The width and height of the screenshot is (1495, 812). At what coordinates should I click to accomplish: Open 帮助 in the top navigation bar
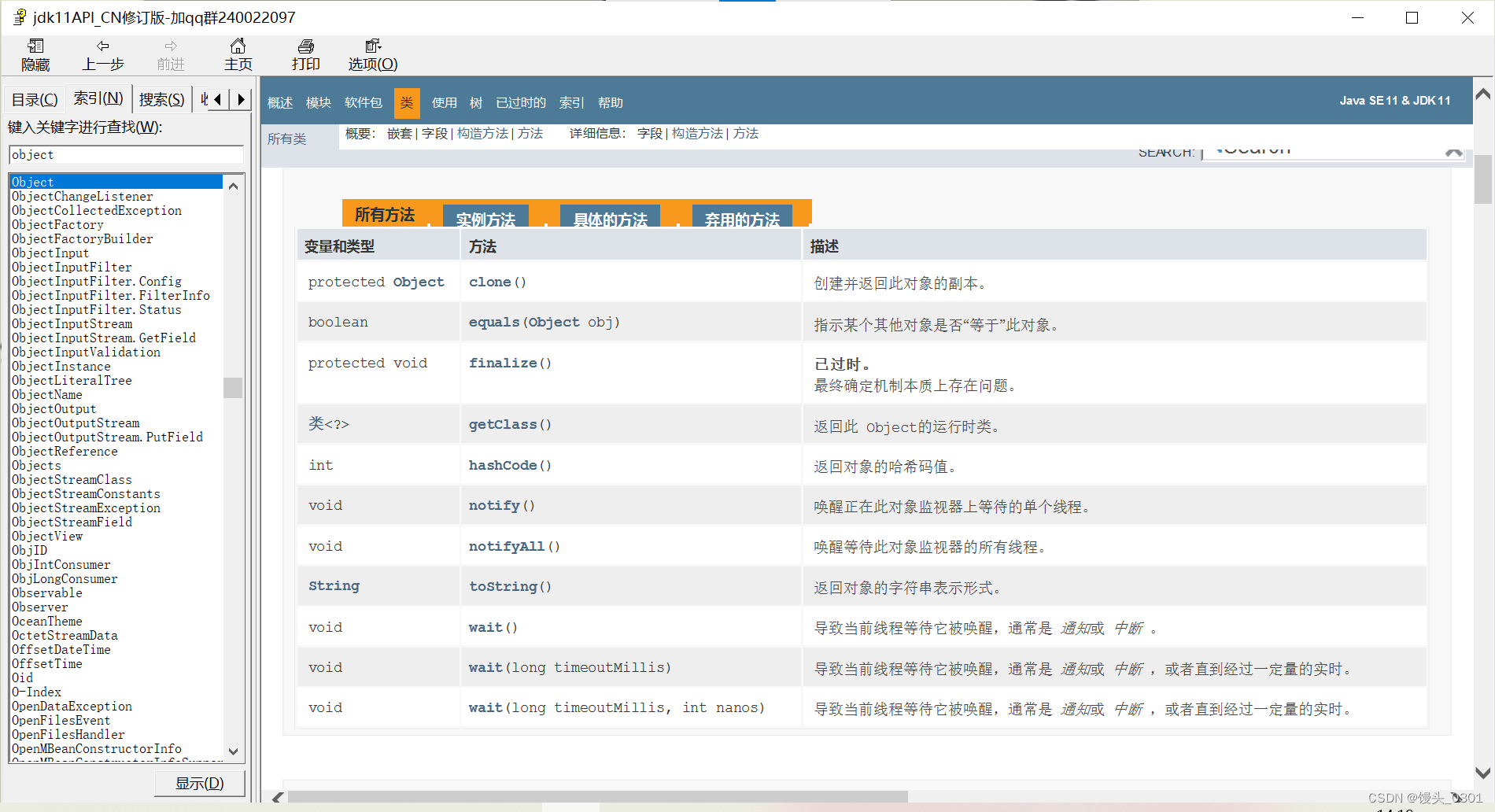[x=611, y=103]
